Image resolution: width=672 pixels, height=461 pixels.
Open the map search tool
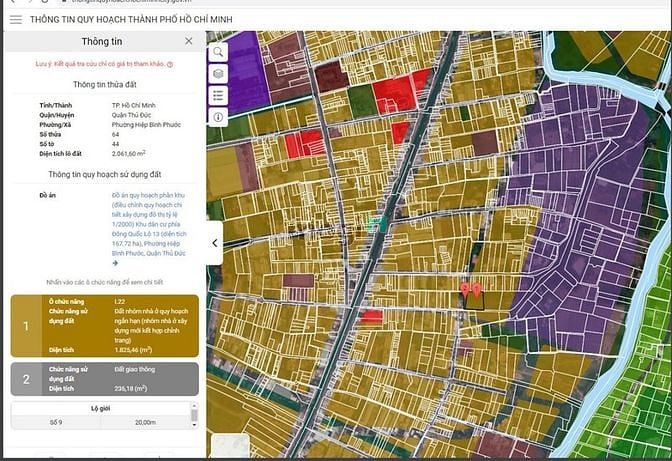click(x=218, y=52)
